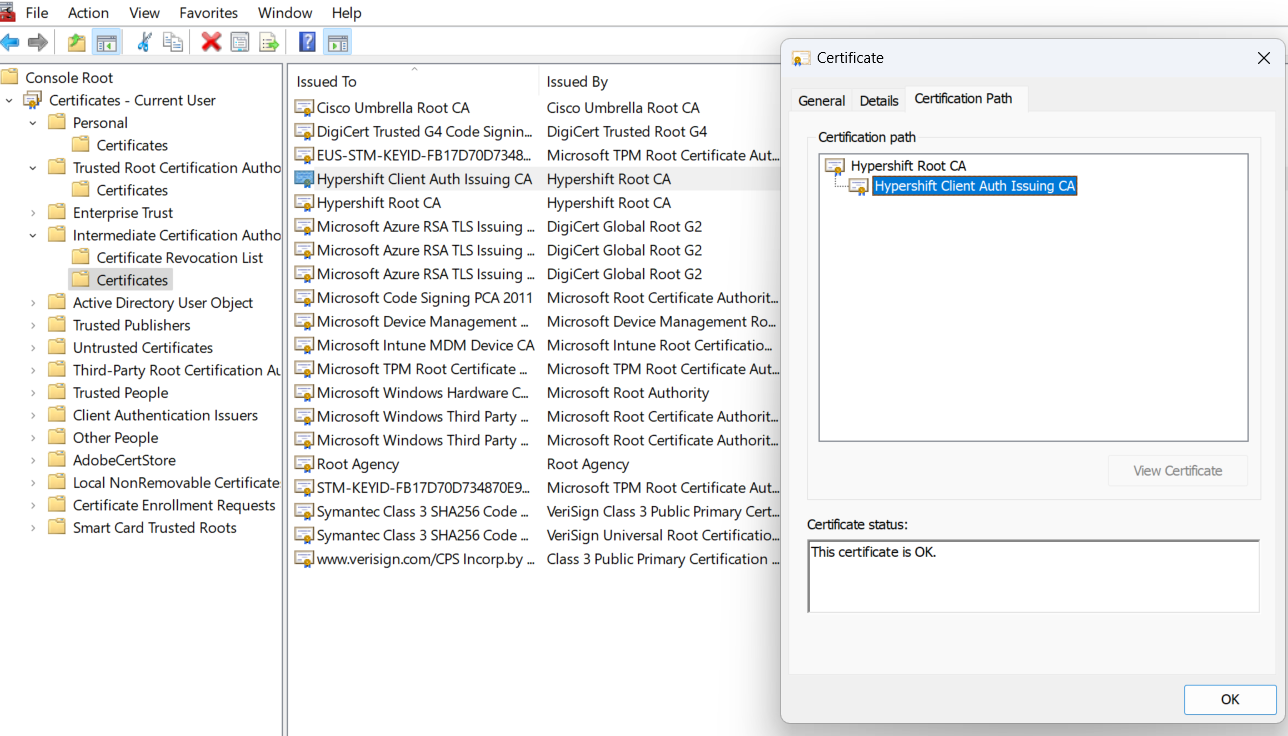1288x736 pixels.
Task: Open the Favorites menu
Action: click(x=209, y=13)
